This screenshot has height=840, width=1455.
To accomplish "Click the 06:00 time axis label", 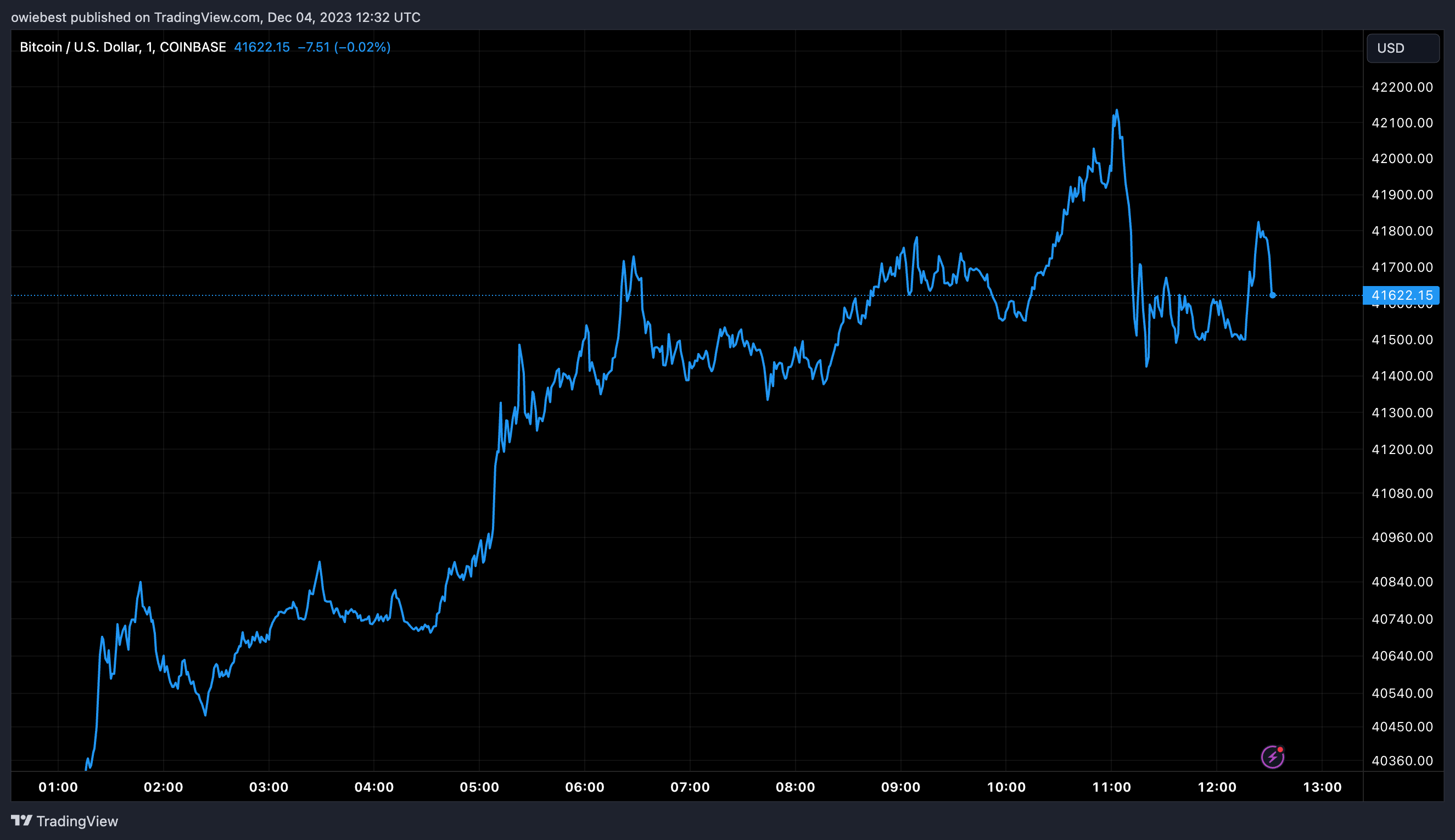I will coord(584,787).
